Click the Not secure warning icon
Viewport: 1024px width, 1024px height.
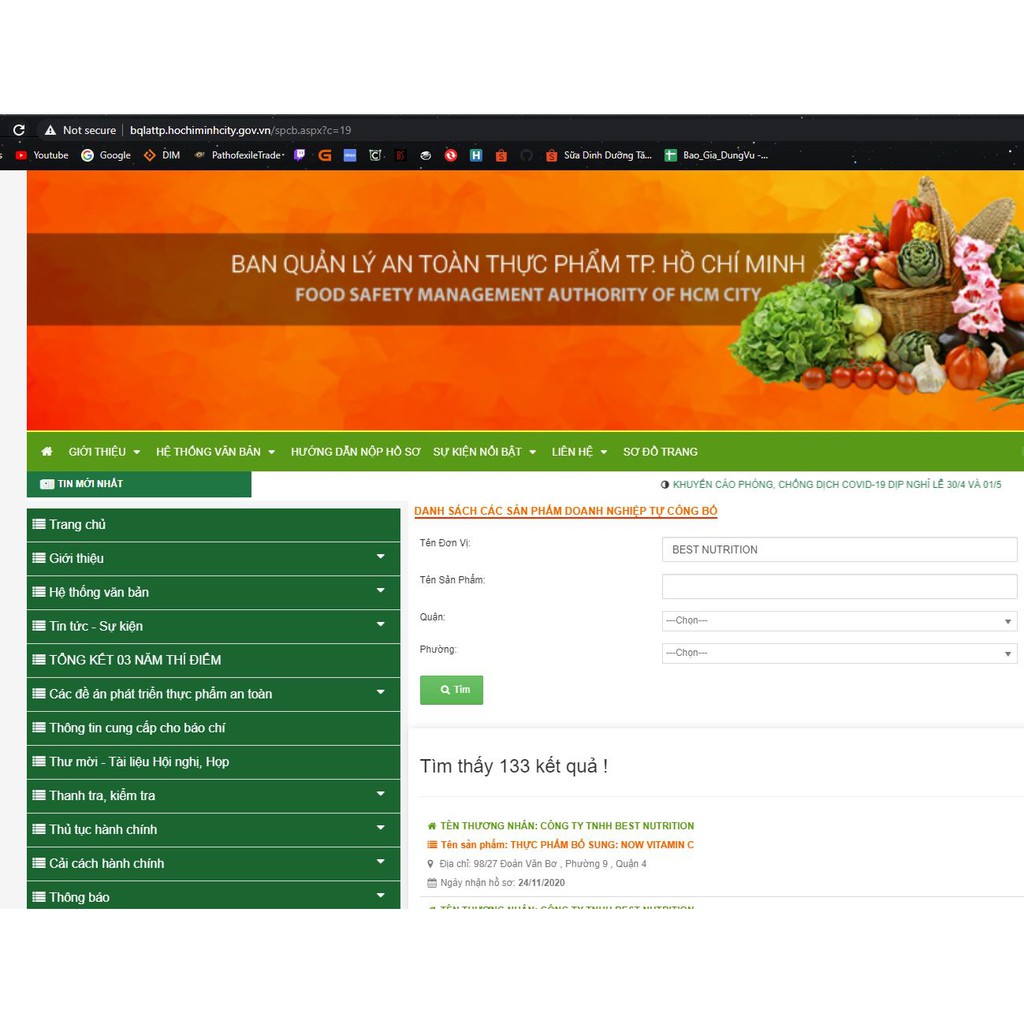[x=50, y=130]
